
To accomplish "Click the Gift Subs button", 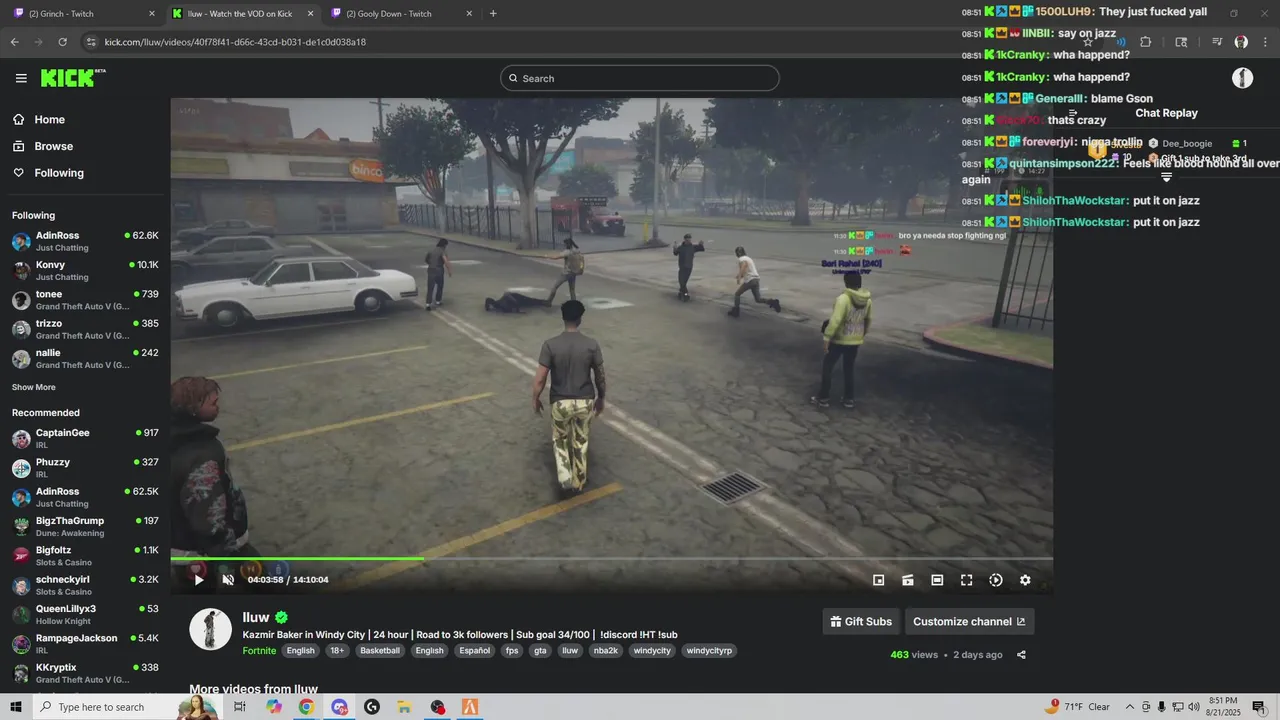I will [861, 621].
